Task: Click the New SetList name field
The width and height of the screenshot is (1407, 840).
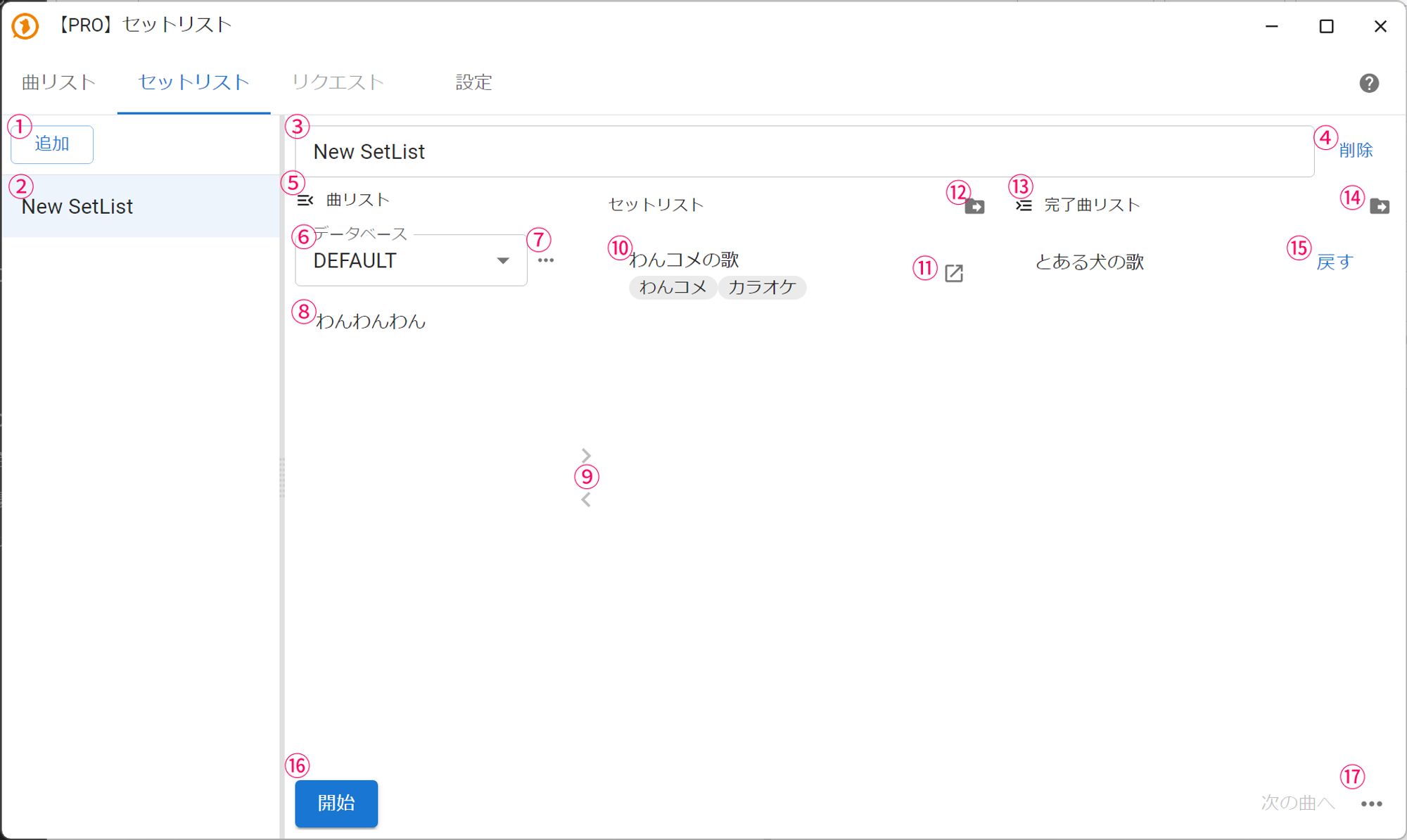Action: 802,152
